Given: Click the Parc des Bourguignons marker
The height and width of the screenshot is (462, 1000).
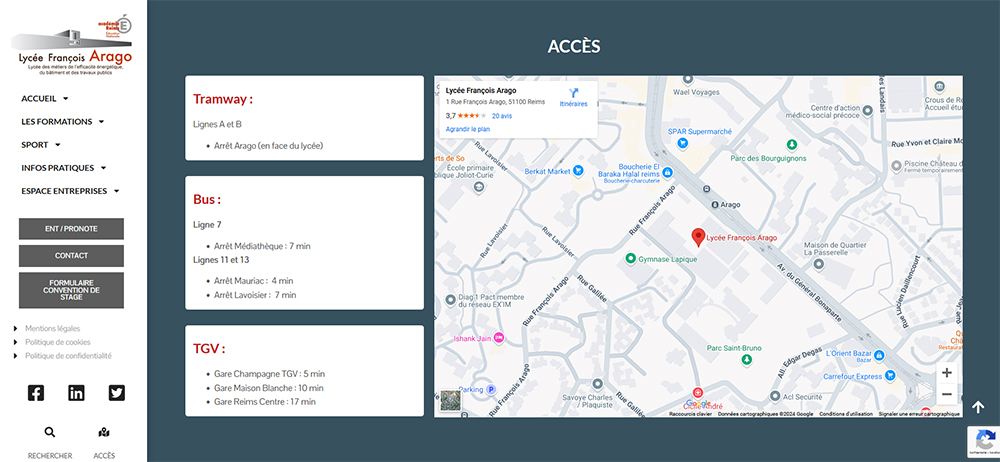Looking at the screenshot, I should [792, 144].
